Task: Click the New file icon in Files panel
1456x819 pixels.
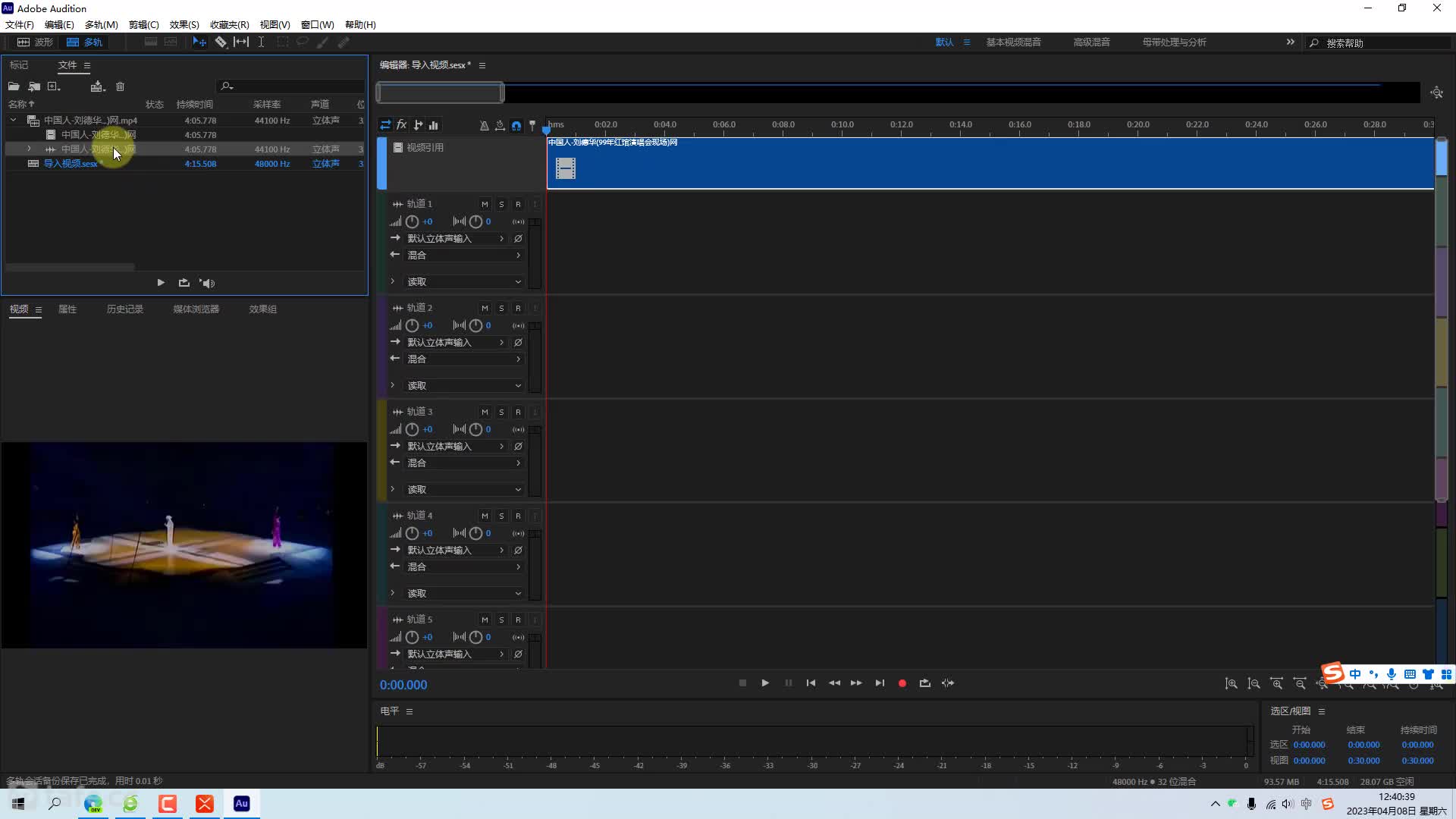Action: click(54, 86)
